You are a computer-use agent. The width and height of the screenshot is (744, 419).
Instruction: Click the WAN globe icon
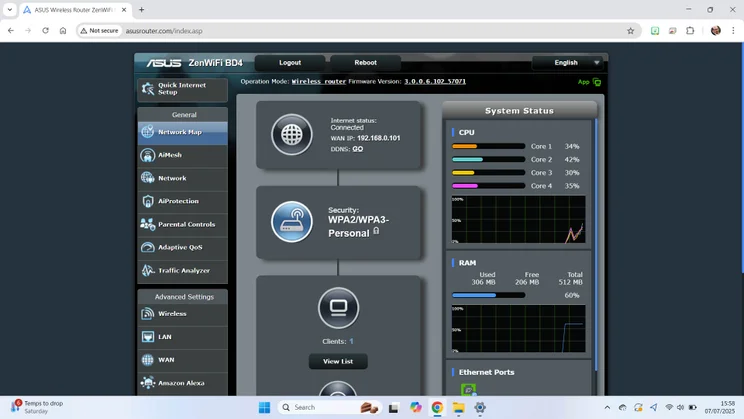tap(148, 360)
